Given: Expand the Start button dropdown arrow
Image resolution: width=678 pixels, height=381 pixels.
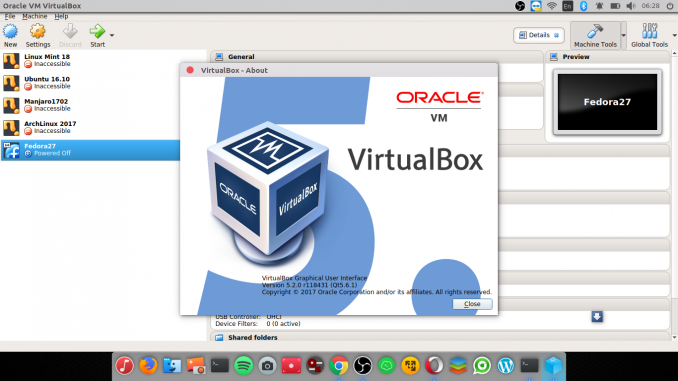Looking at the screenshot, I should point(112,35).
